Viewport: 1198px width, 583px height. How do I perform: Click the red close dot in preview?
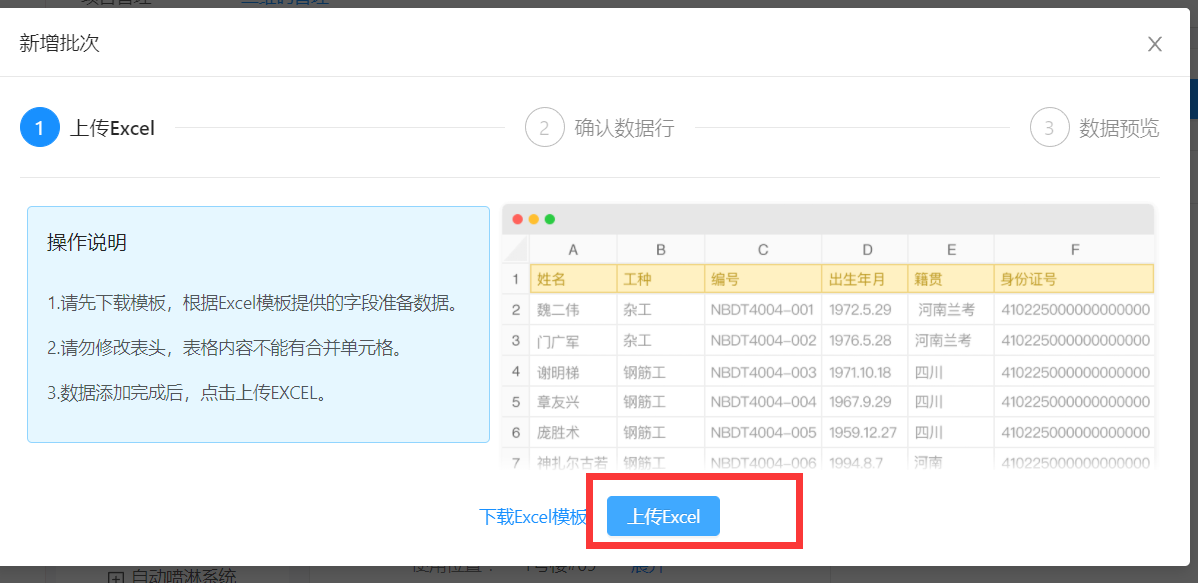click(x=518, y=219)
